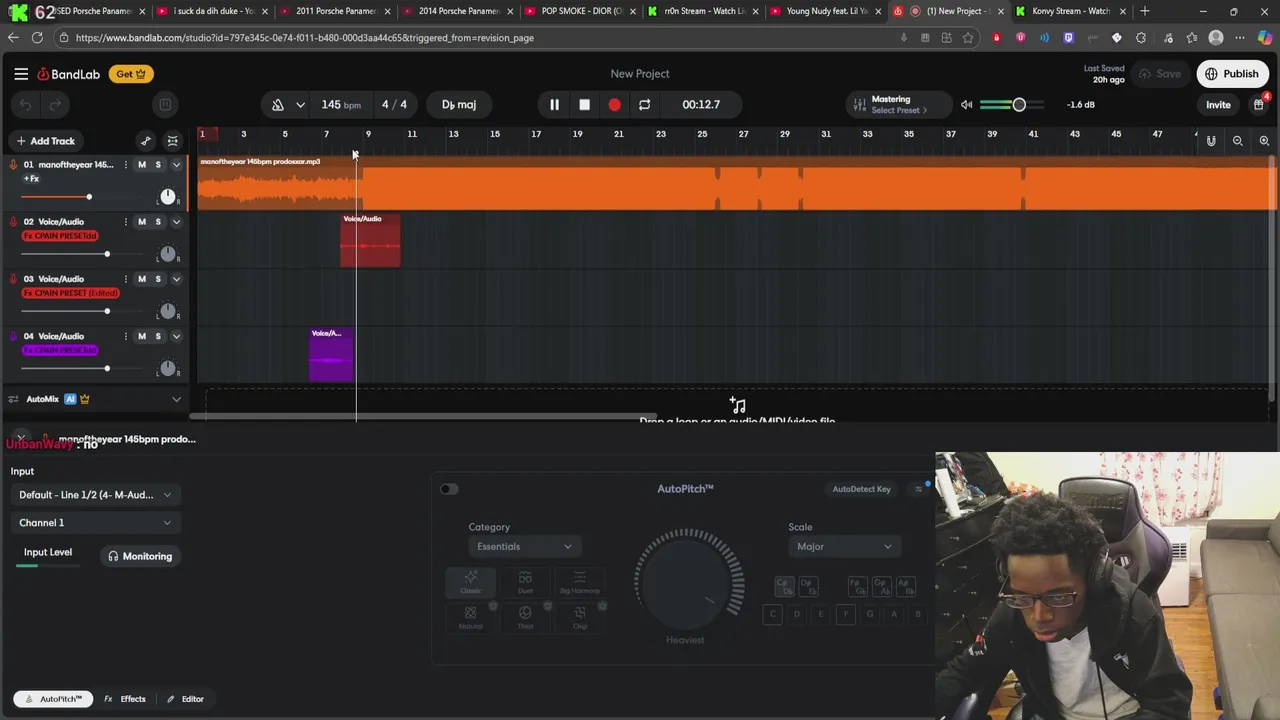Click the microphone icon of track 04
This screenshot has width=1280, height=720.
coord(13,336)
